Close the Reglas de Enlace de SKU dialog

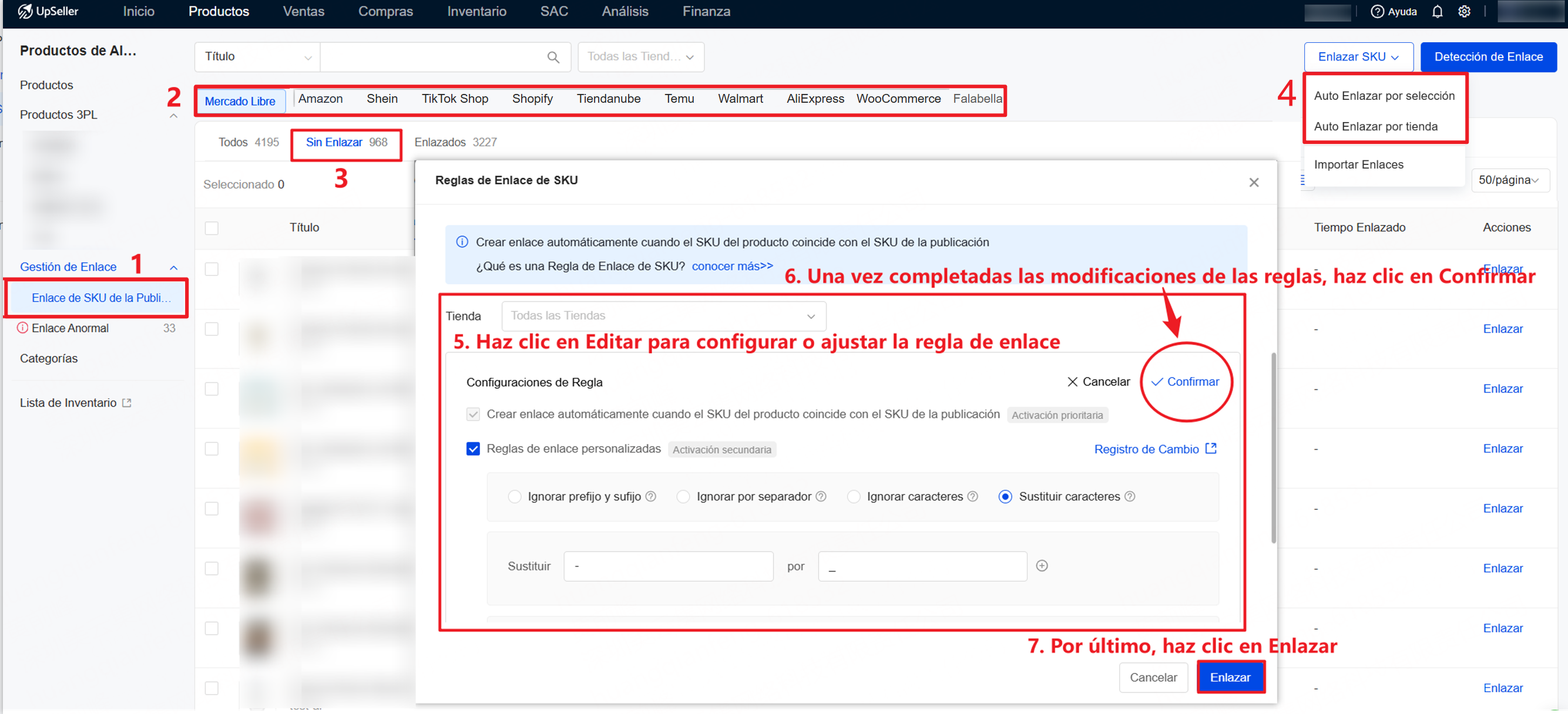click(x=1253, y=183)
